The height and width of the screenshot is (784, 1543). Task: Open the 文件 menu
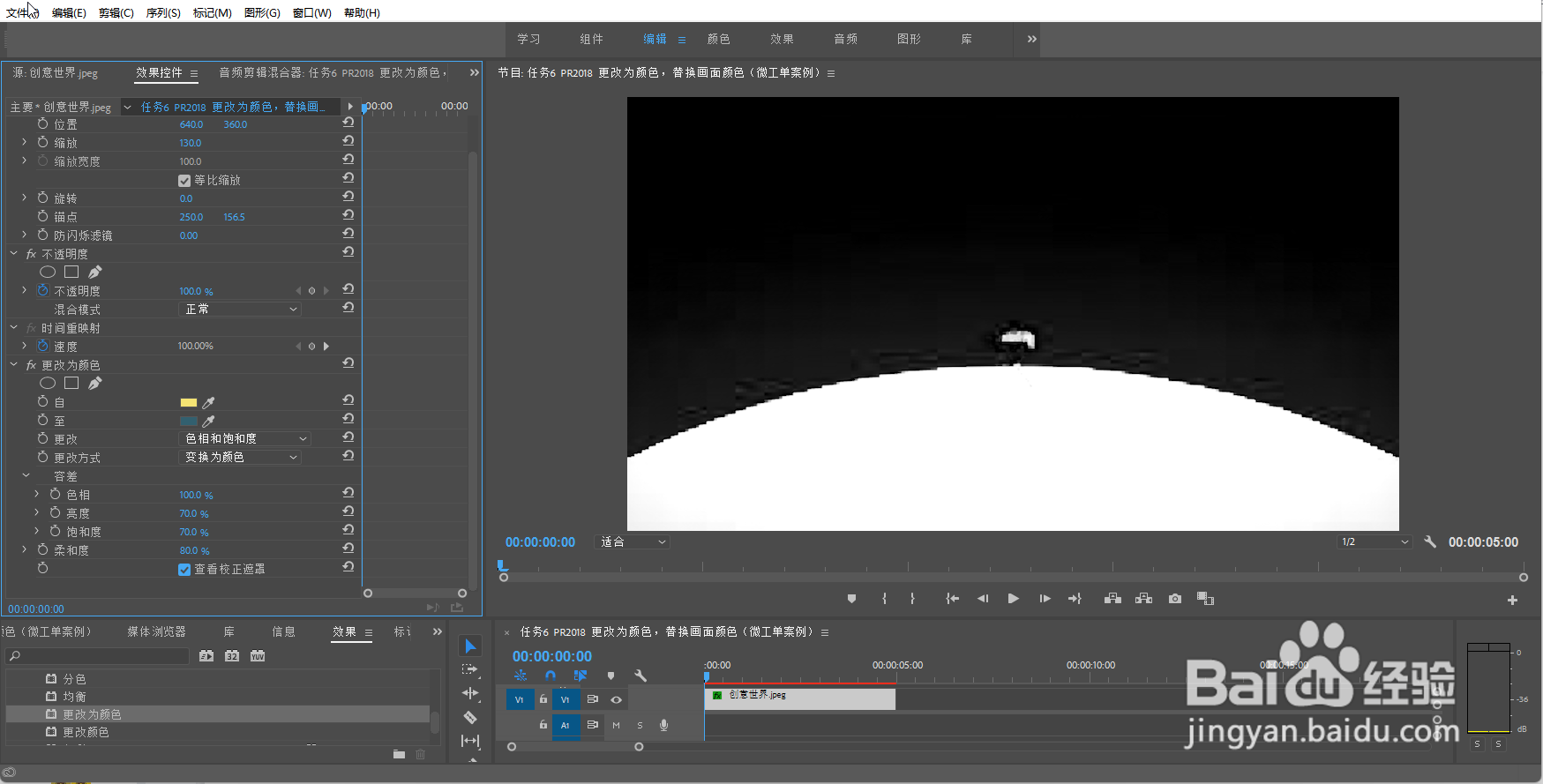22,12
